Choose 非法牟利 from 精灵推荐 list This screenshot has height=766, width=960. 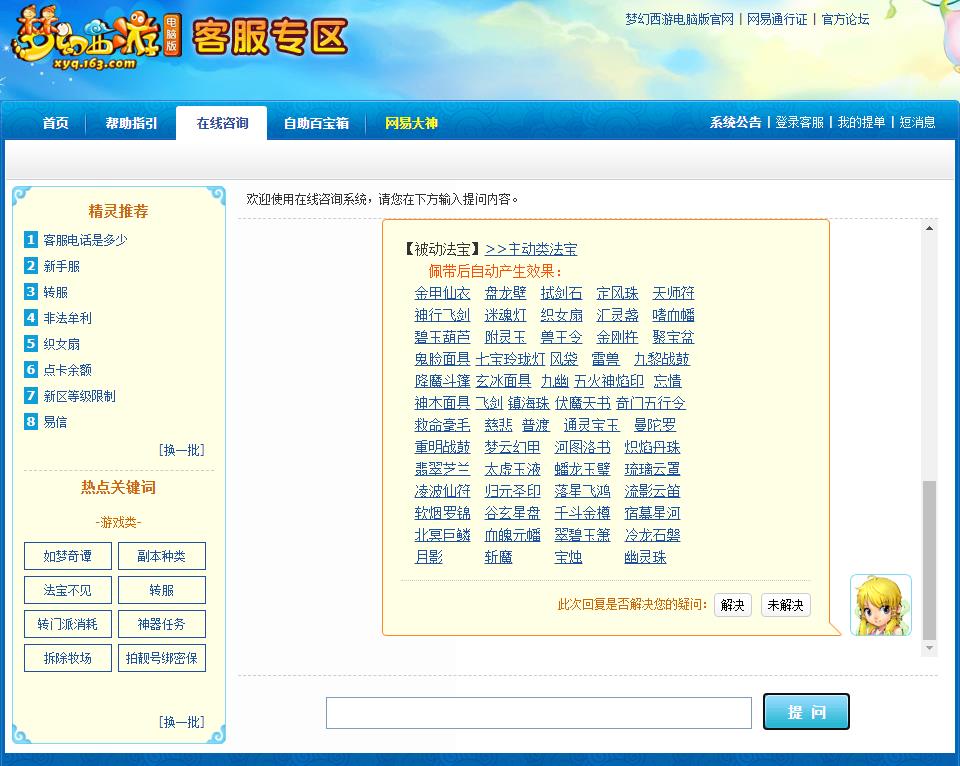pyautogui.click(x=67, y=318)
